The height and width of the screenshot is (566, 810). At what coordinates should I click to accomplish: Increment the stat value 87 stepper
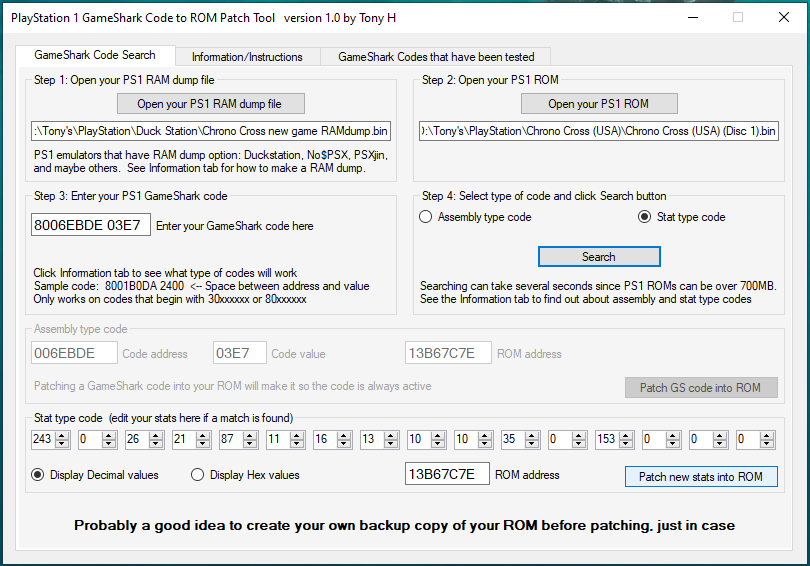pyautogui.click(x=252, y=436)
